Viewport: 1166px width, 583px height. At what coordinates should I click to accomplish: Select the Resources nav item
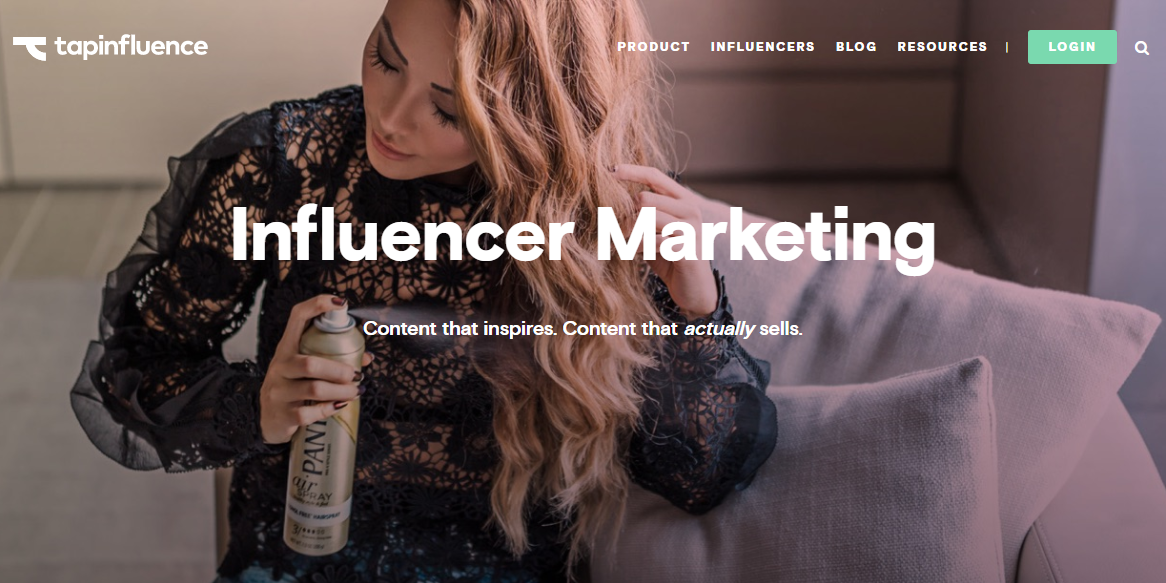[942, 47]
